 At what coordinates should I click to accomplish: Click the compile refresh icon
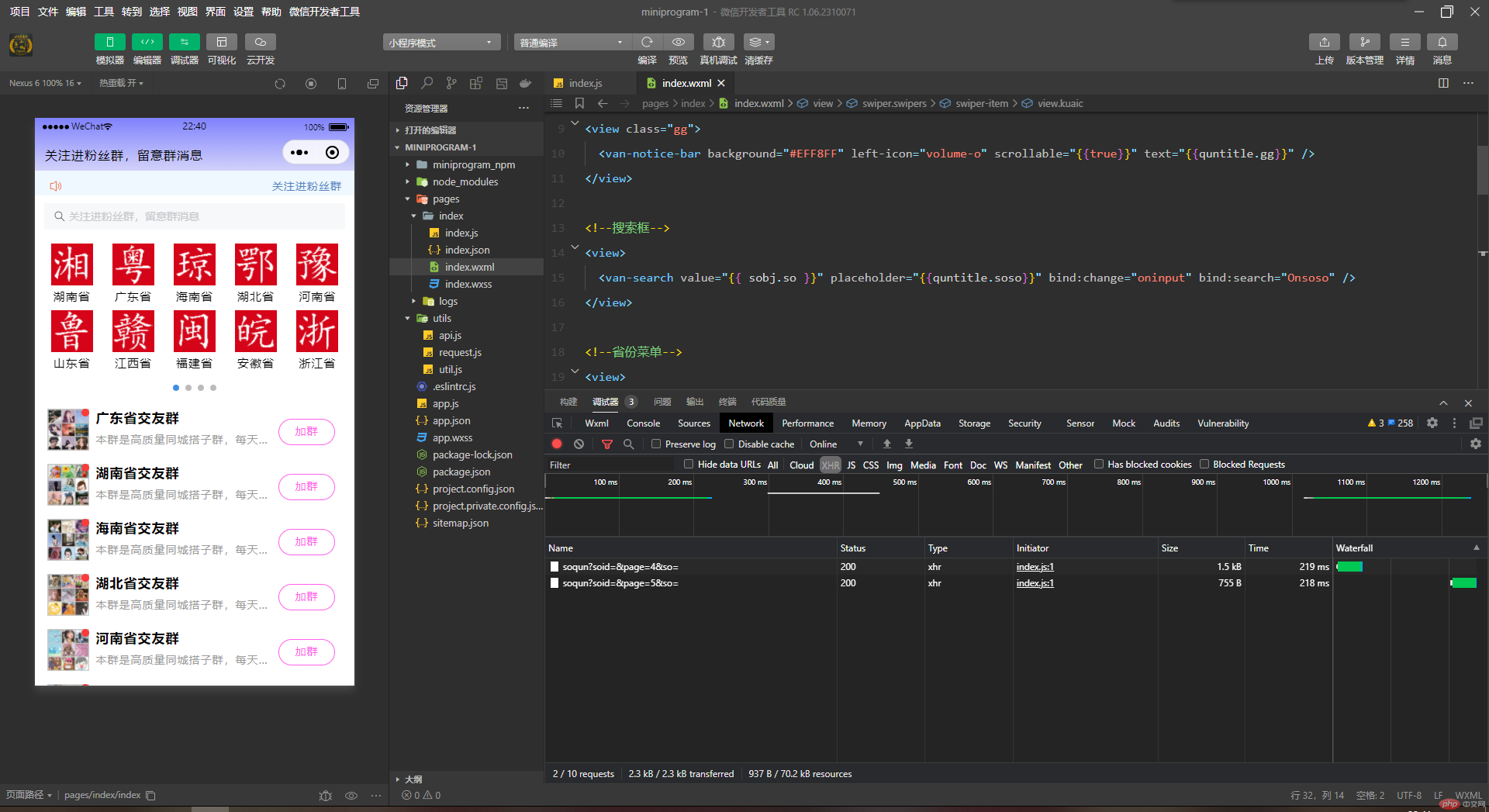(x=647, y=42)
